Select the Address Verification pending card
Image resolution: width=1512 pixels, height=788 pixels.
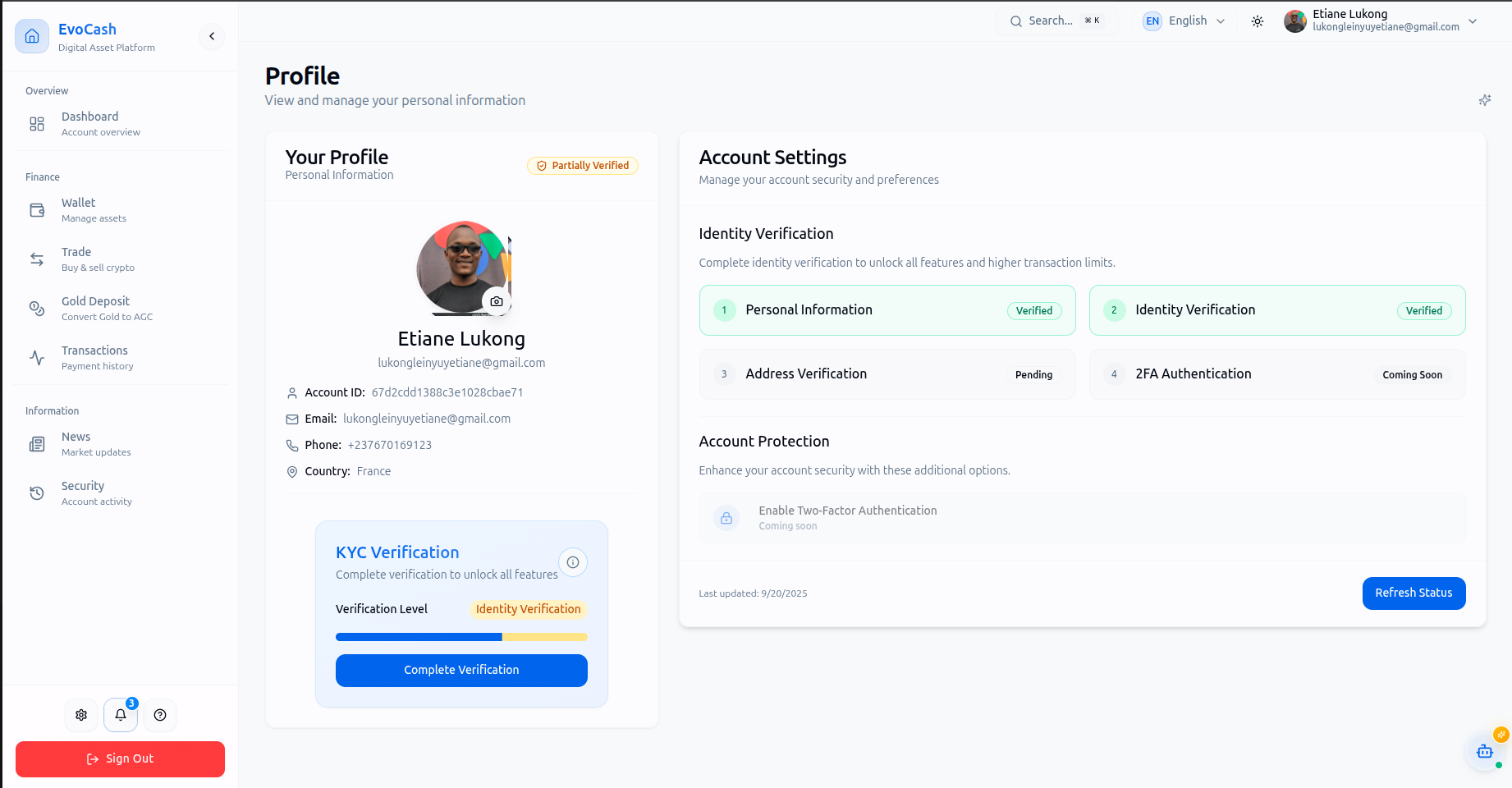(x=887, y=374)
